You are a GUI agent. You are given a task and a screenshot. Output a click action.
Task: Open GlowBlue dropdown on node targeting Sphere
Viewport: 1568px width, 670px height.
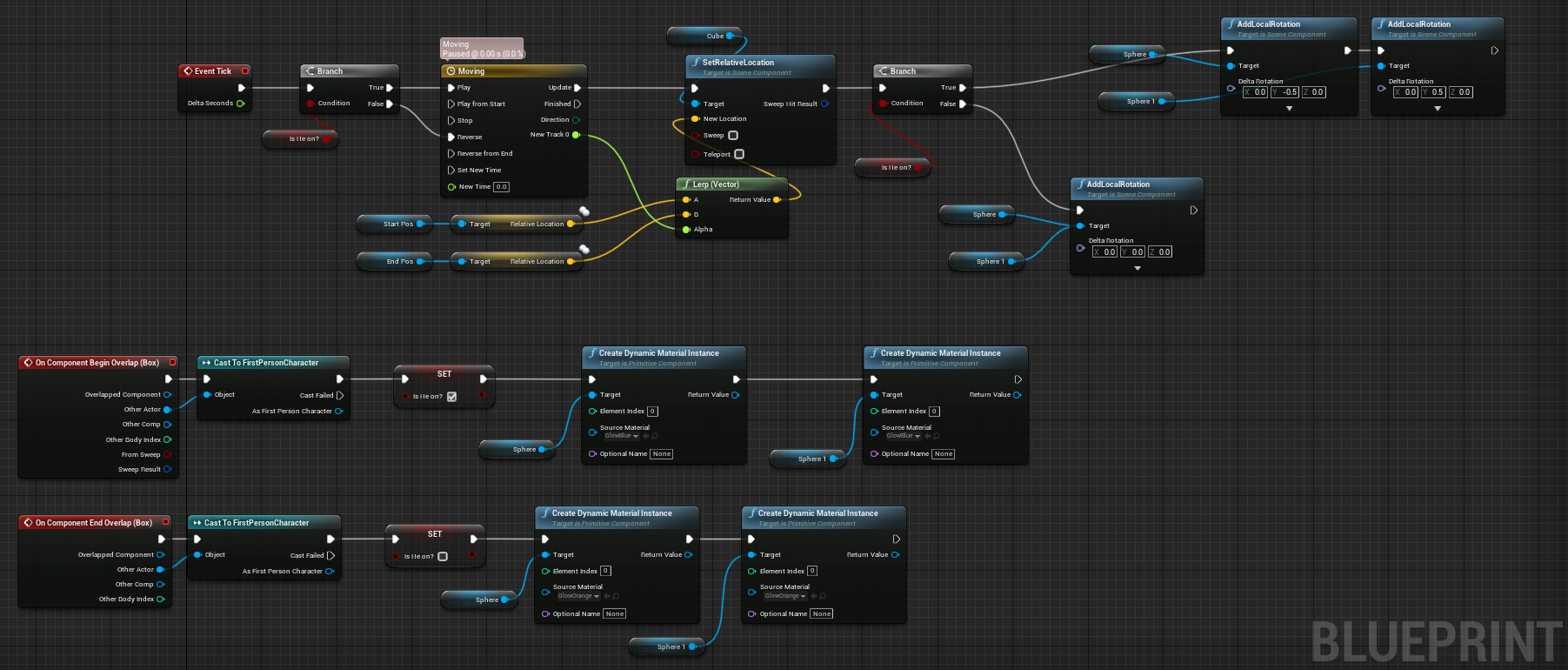pos(622,436)
